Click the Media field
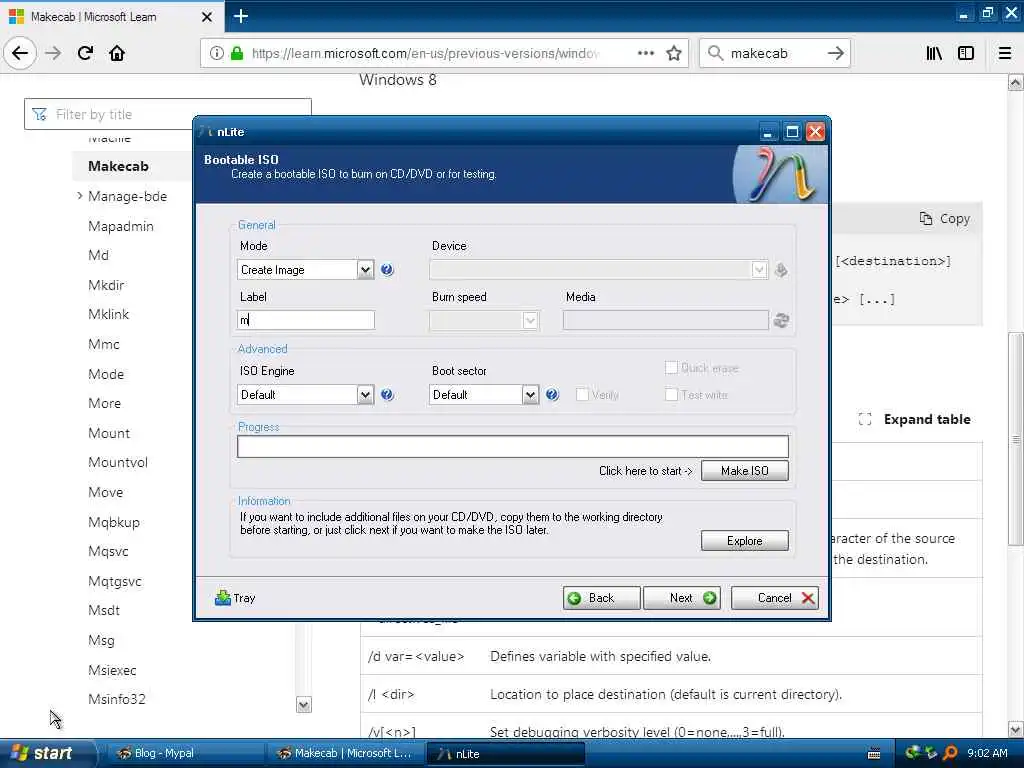 (x=665, y=320)
